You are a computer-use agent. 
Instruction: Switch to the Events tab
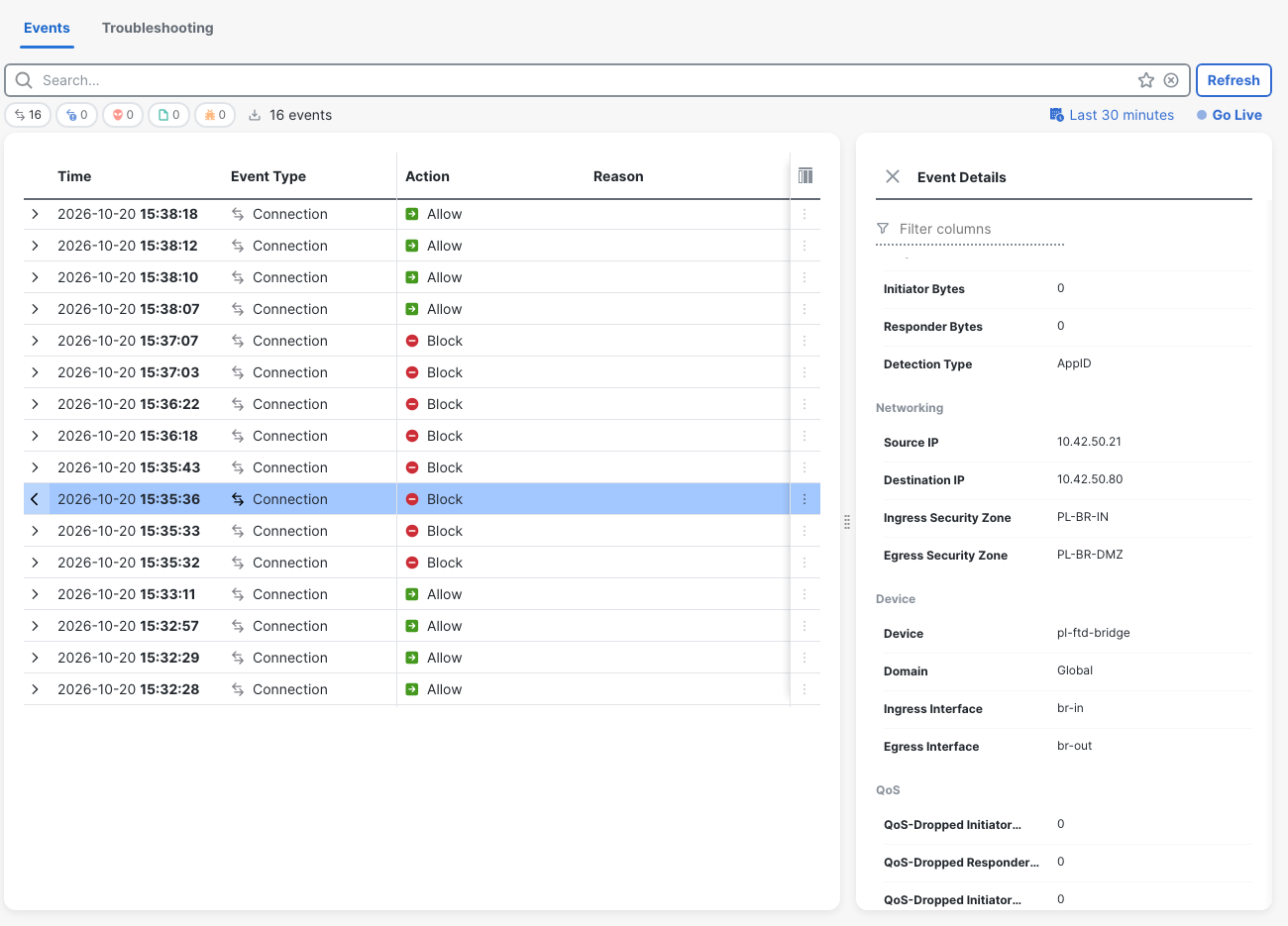pyautogui.click(x=47, y=28)
